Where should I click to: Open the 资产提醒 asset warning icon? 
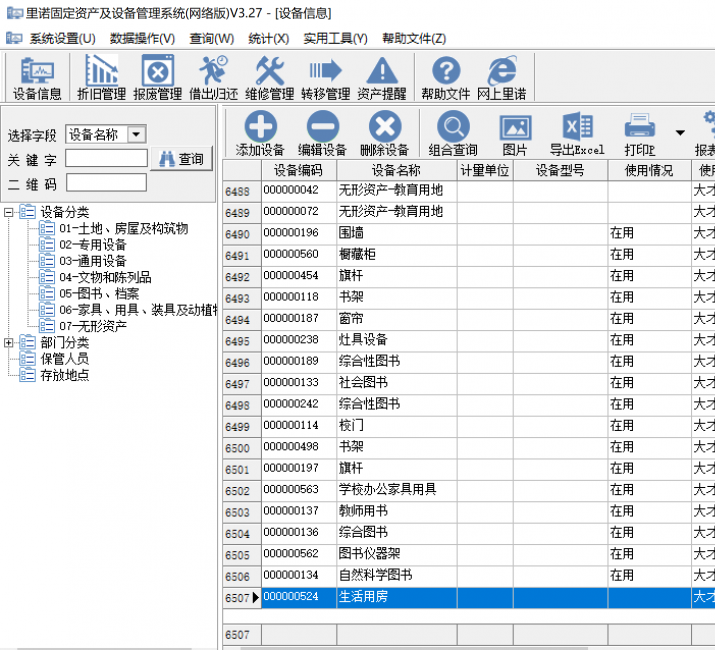tap(381, 78)
